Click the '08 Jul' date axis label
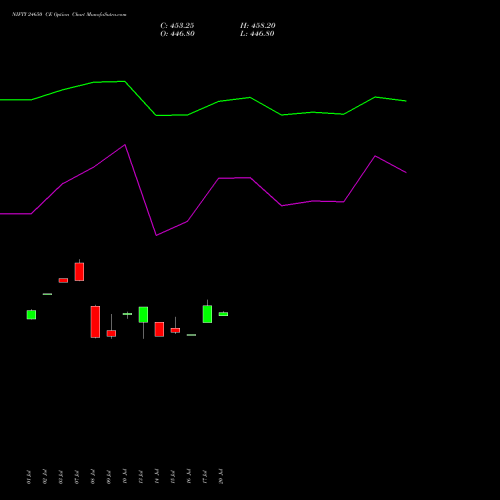This screenshot has width=500, height=500. [x=93, y=477]
